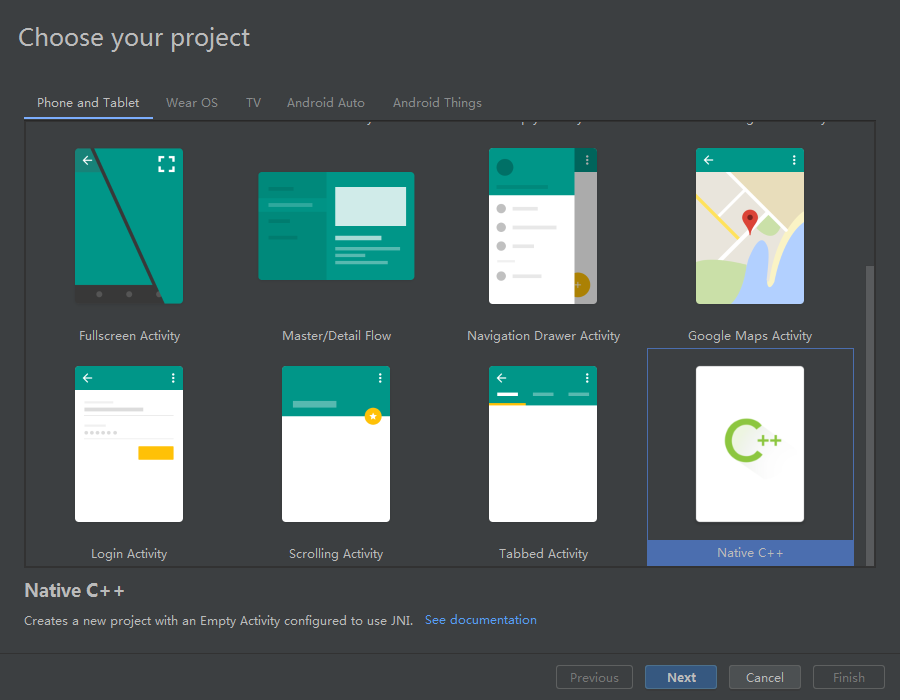Screen dimensions: 900x700
Task: Click the Login Activity label
Action: pyautogui.click(x=129, y=554)
